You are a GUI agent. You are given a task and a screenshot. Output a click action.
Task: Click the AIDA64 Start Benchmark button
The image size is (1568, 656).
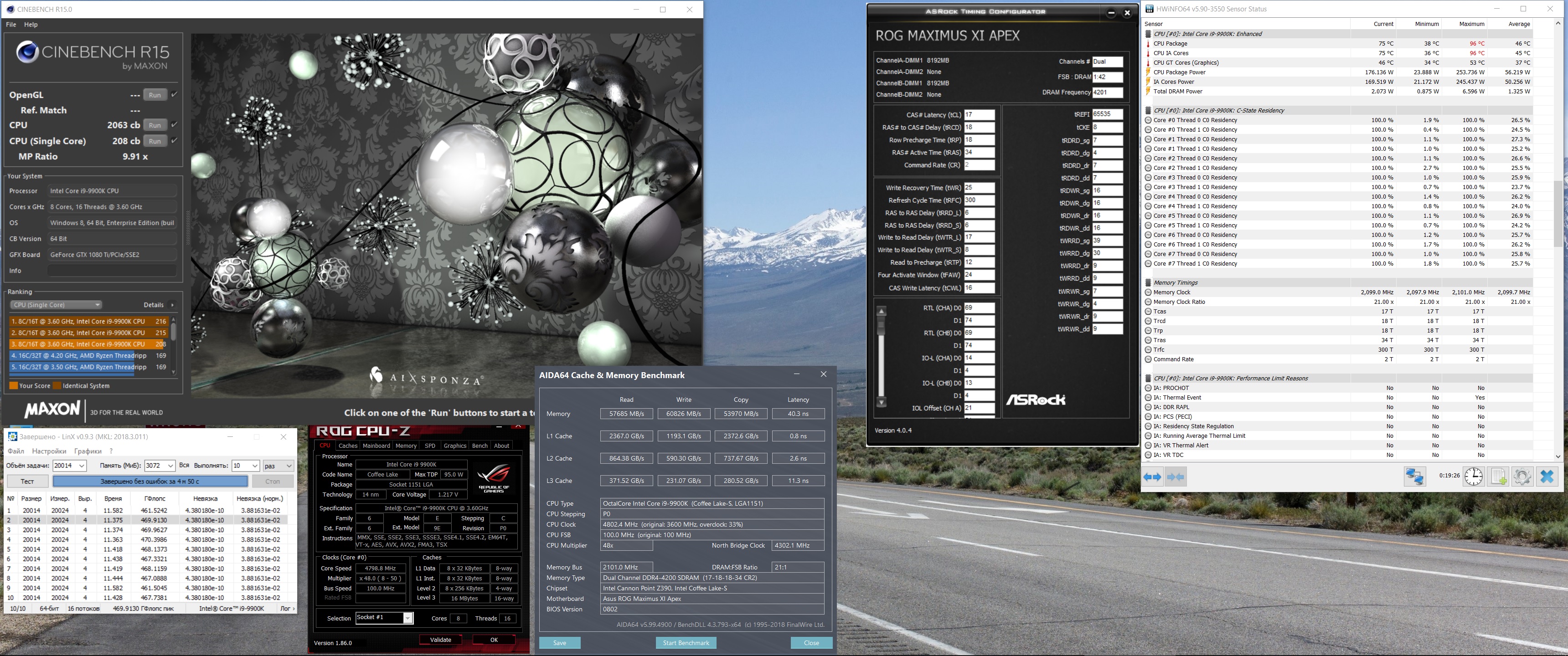pyautogui.click(x=686, y=643)
